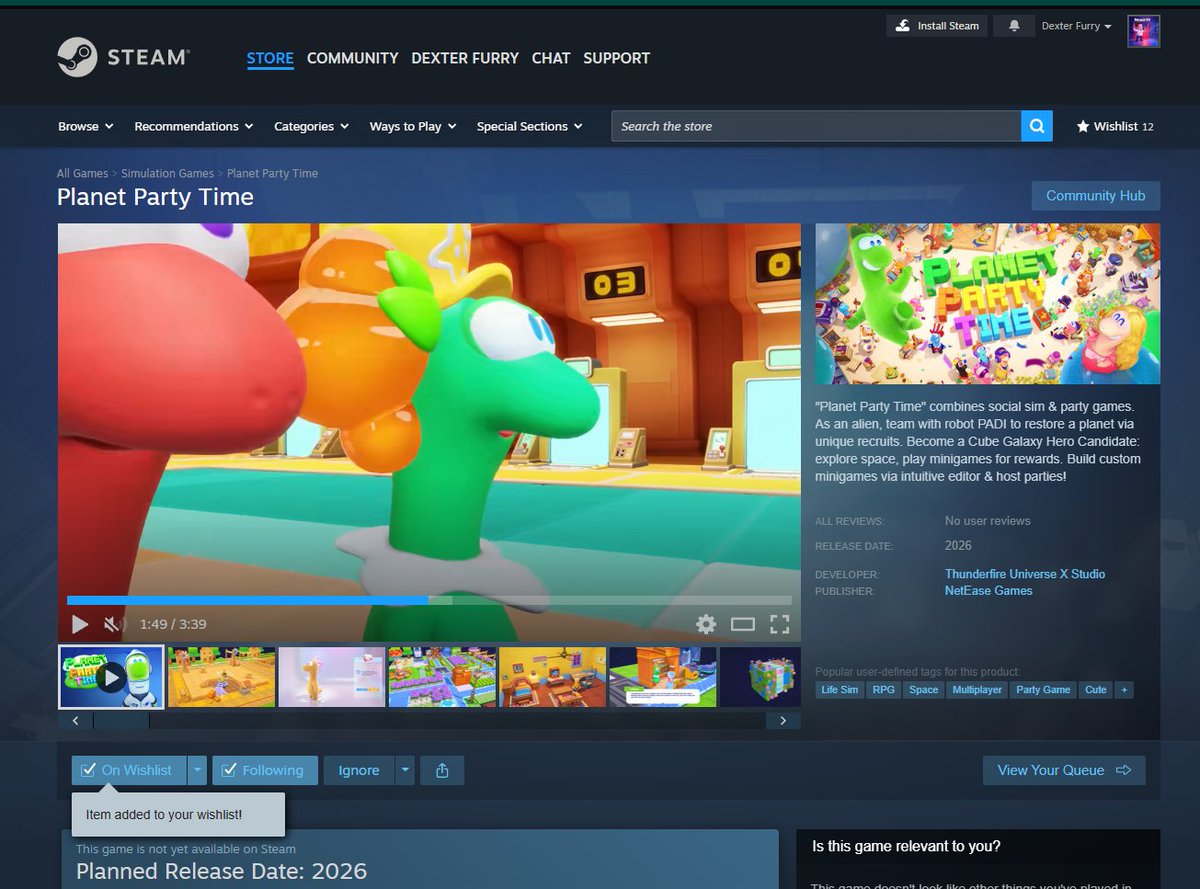The height and width of the screenshot is (889, 1200).
Task: Open NetEase Games publisher link
Action: click(x=989, y=591)
